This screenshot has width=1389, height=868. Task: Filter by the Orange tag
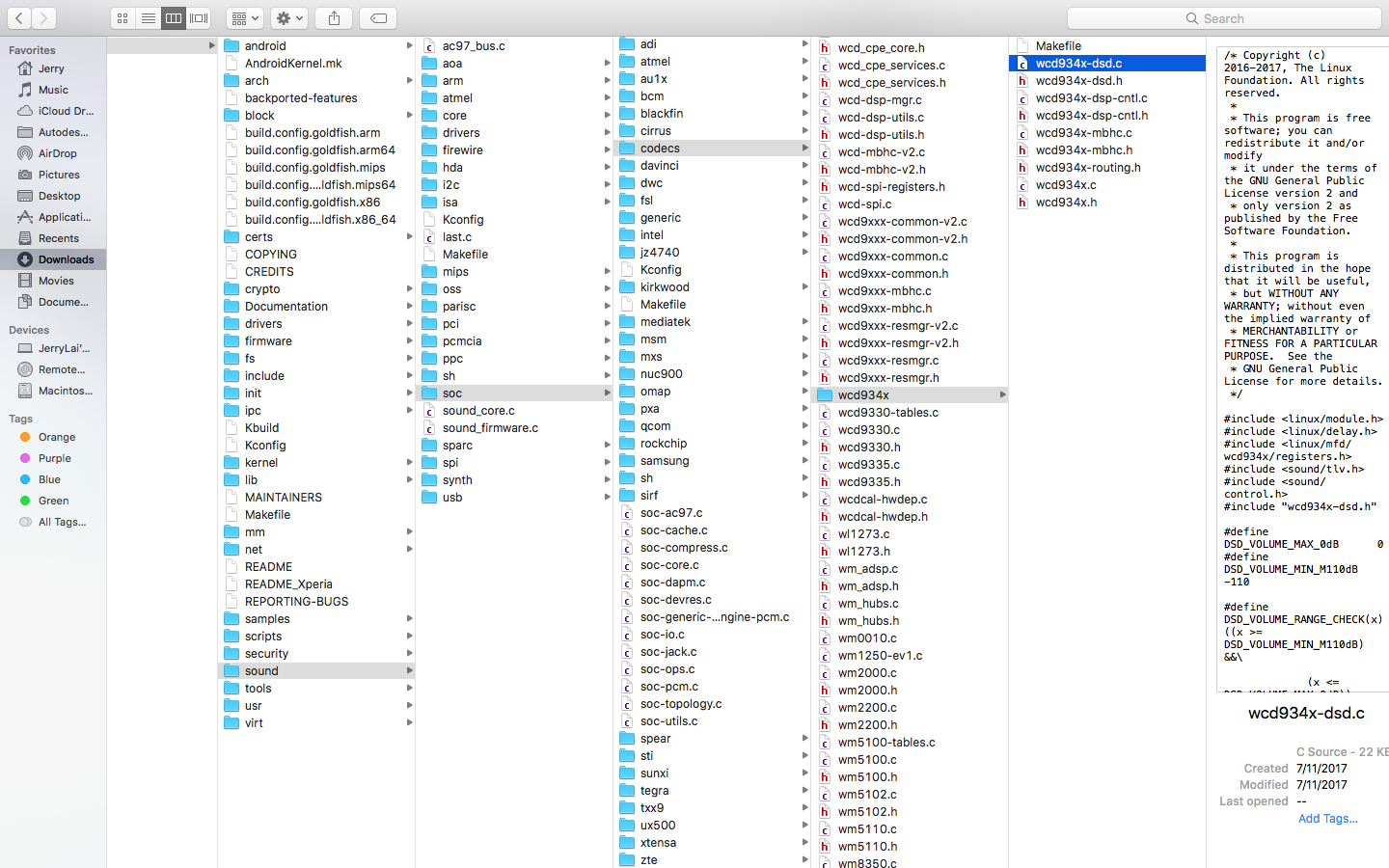click(x=53, y=437)
